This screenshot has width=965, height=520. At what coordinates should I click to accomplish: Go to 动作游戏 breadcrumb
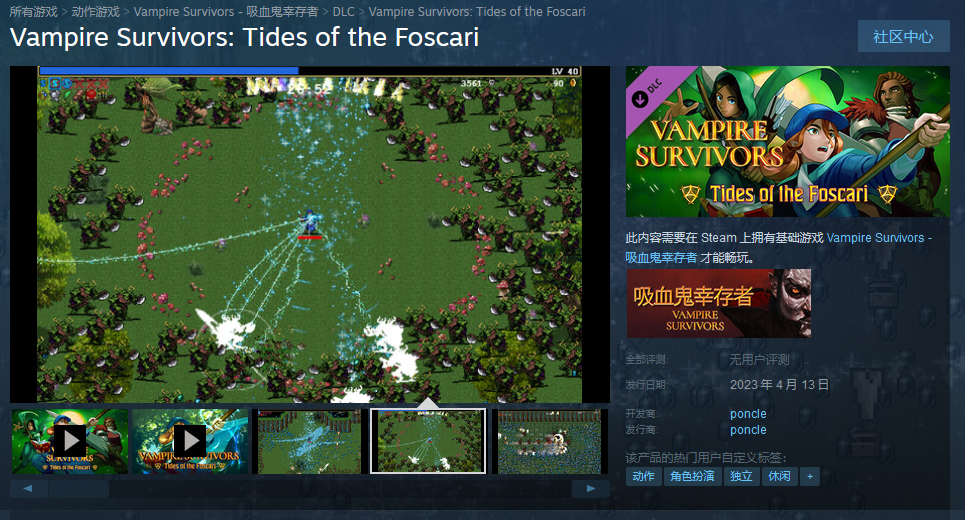[95, 12]
